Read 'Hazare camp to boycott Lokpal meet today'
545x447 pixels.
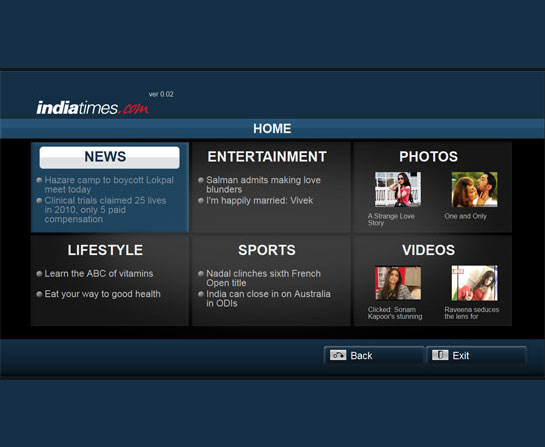point(109,185)
